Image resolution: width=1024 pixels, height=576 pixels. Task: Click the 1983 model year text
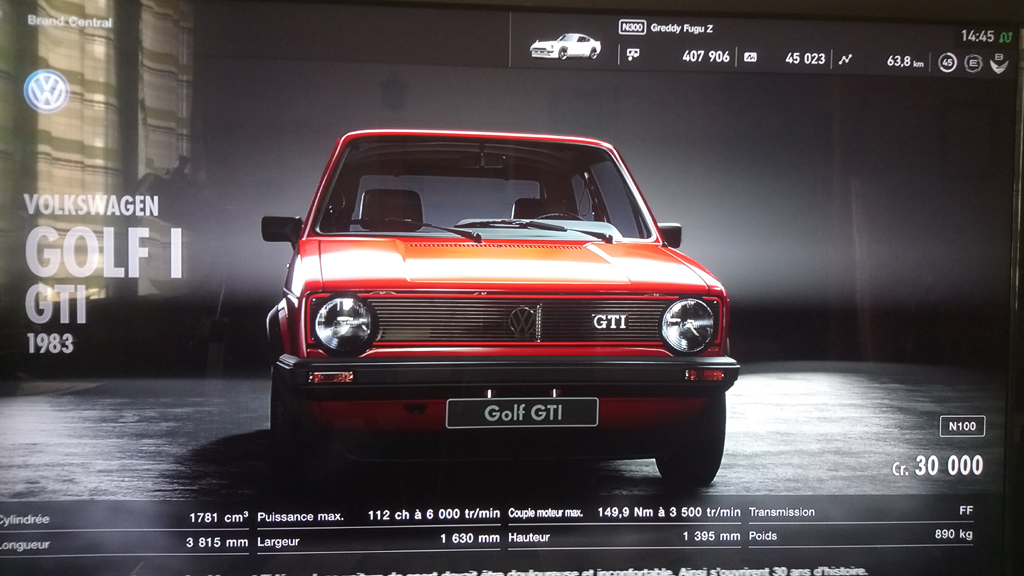pyautogui.click(x=50, y=344)
